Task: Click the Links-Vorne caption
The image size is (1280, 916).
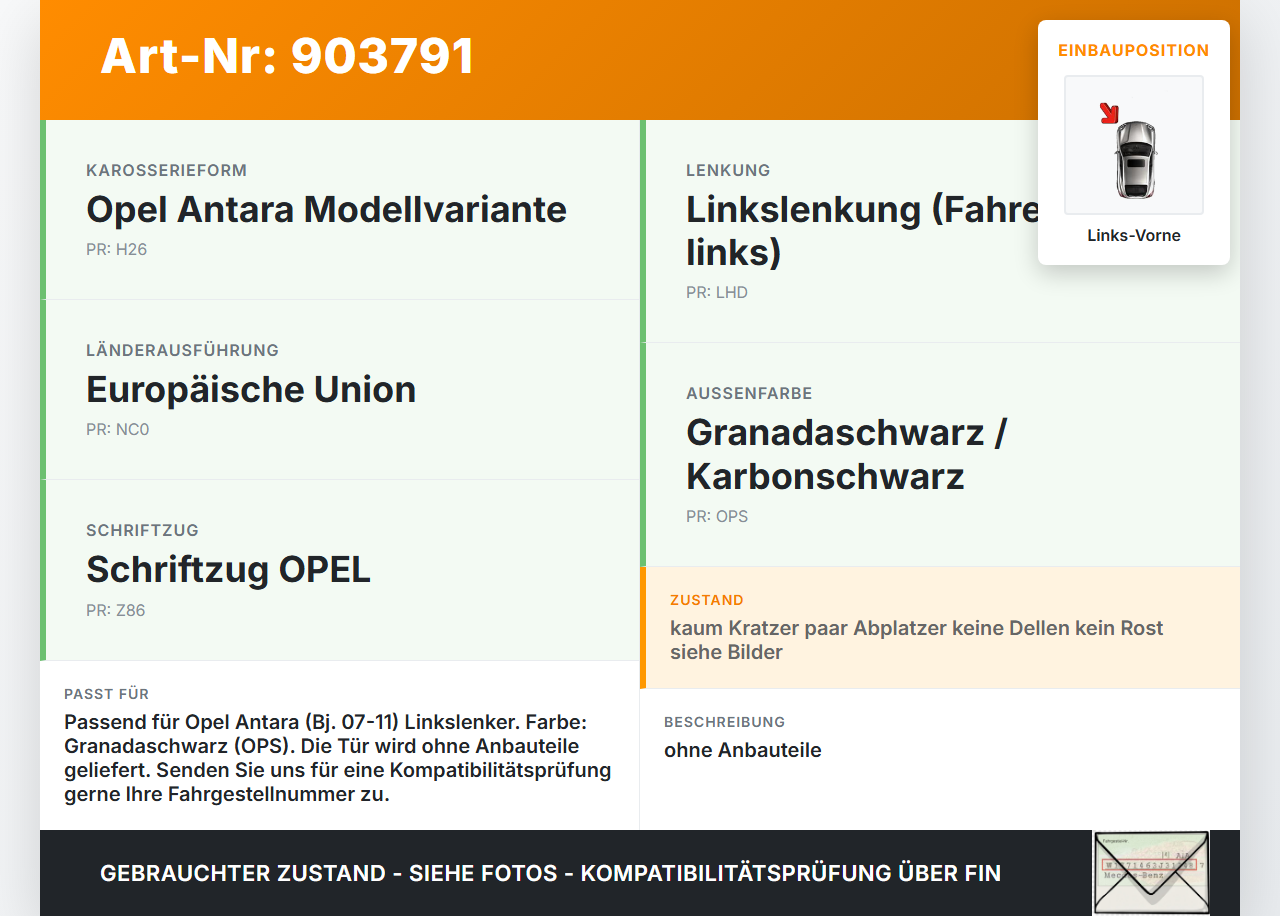Action: coord(1134,236)
